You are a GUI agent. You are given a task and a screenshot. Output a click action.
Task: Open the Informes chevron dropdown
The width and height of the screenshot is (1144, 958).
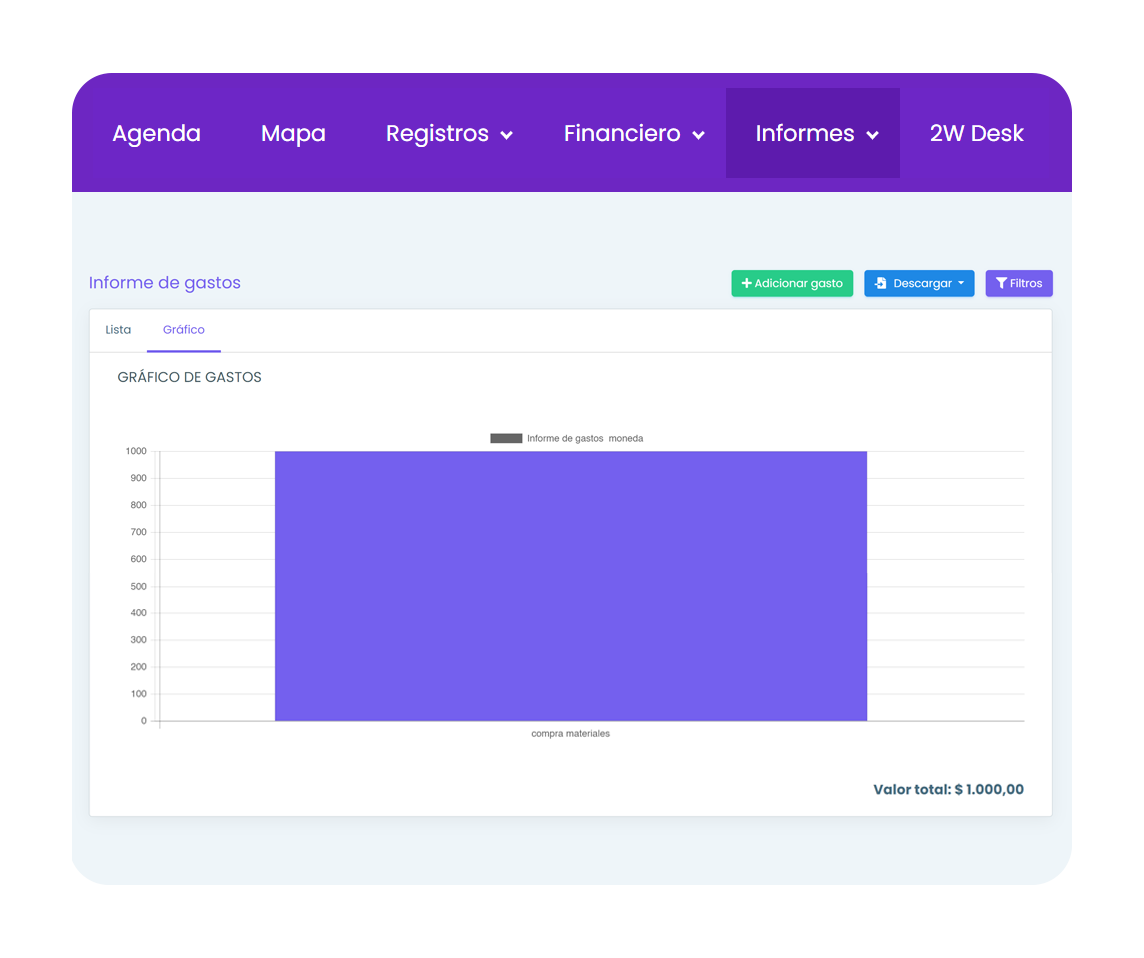tap(872, 135)
